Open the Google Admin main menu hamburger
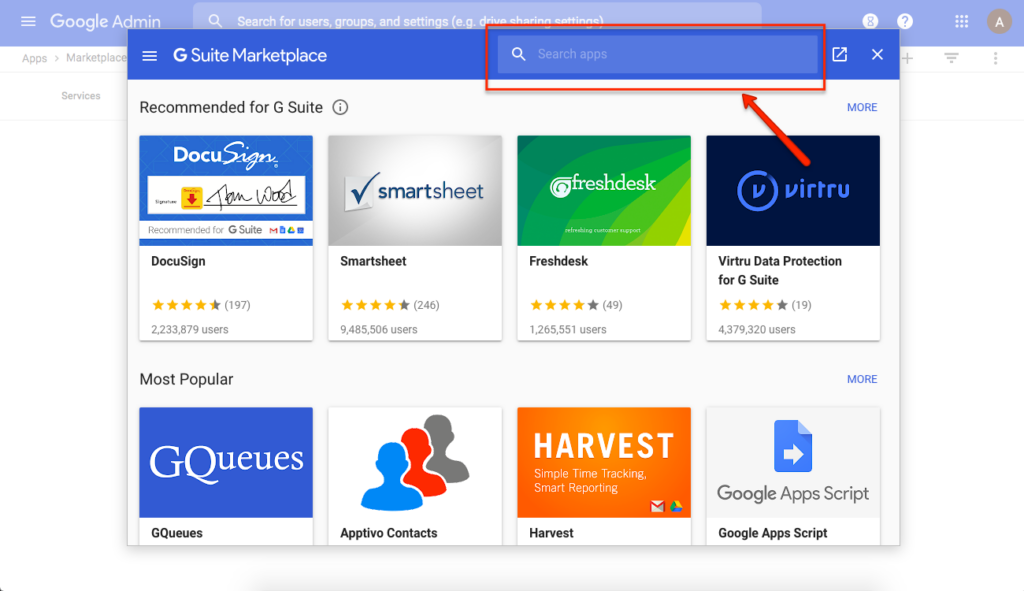 pyautogui.click(x=28, y=22)
